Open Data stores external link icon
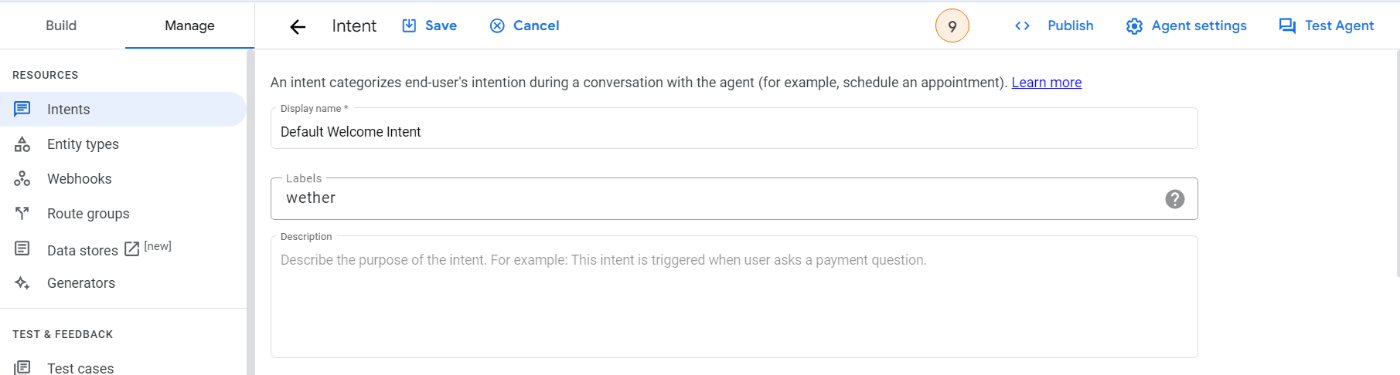Image resolution: width=1400 pixels, height=375 pixels. (x=131, y=250)
